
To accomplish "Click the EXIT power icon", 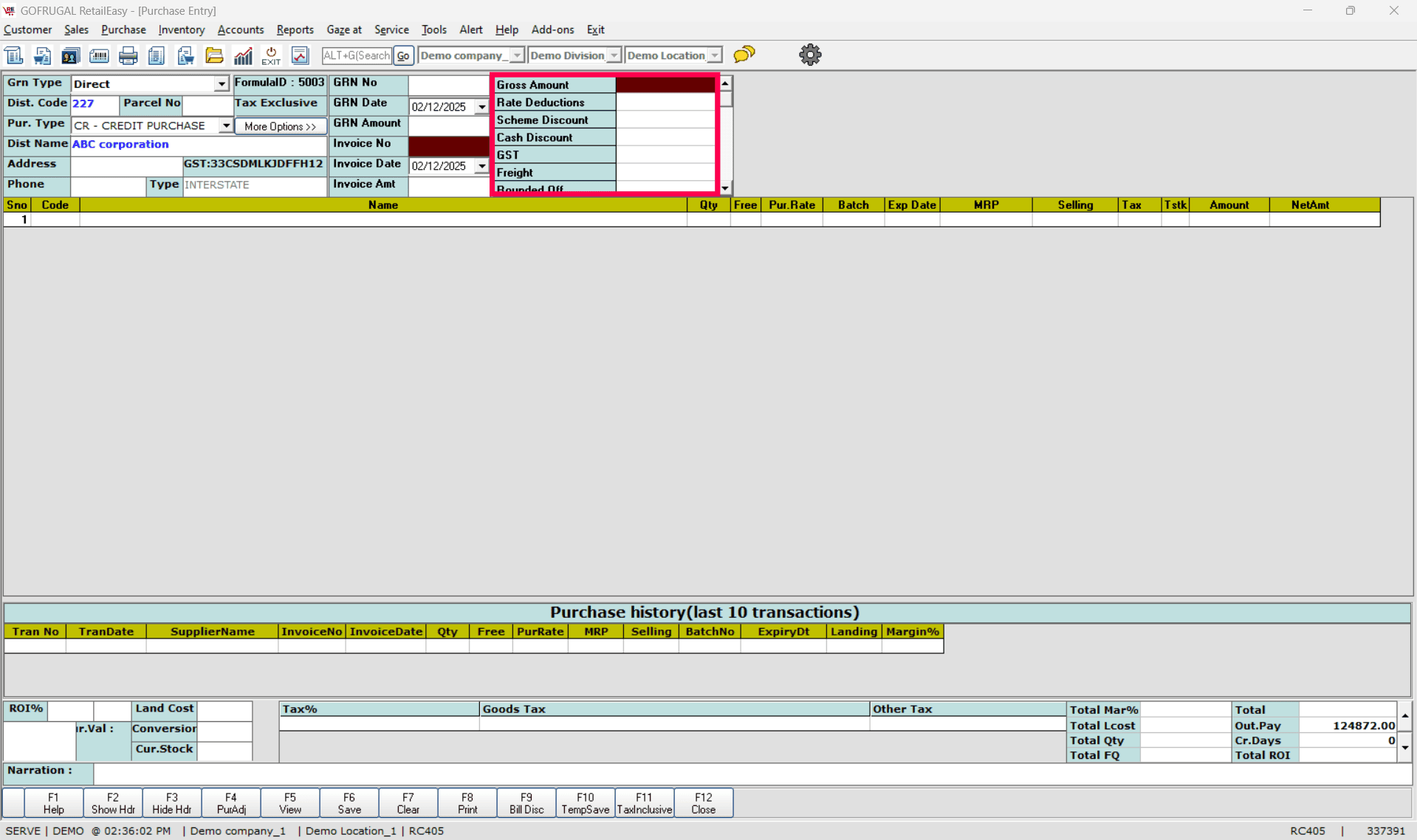I will (x=271, y=55).
